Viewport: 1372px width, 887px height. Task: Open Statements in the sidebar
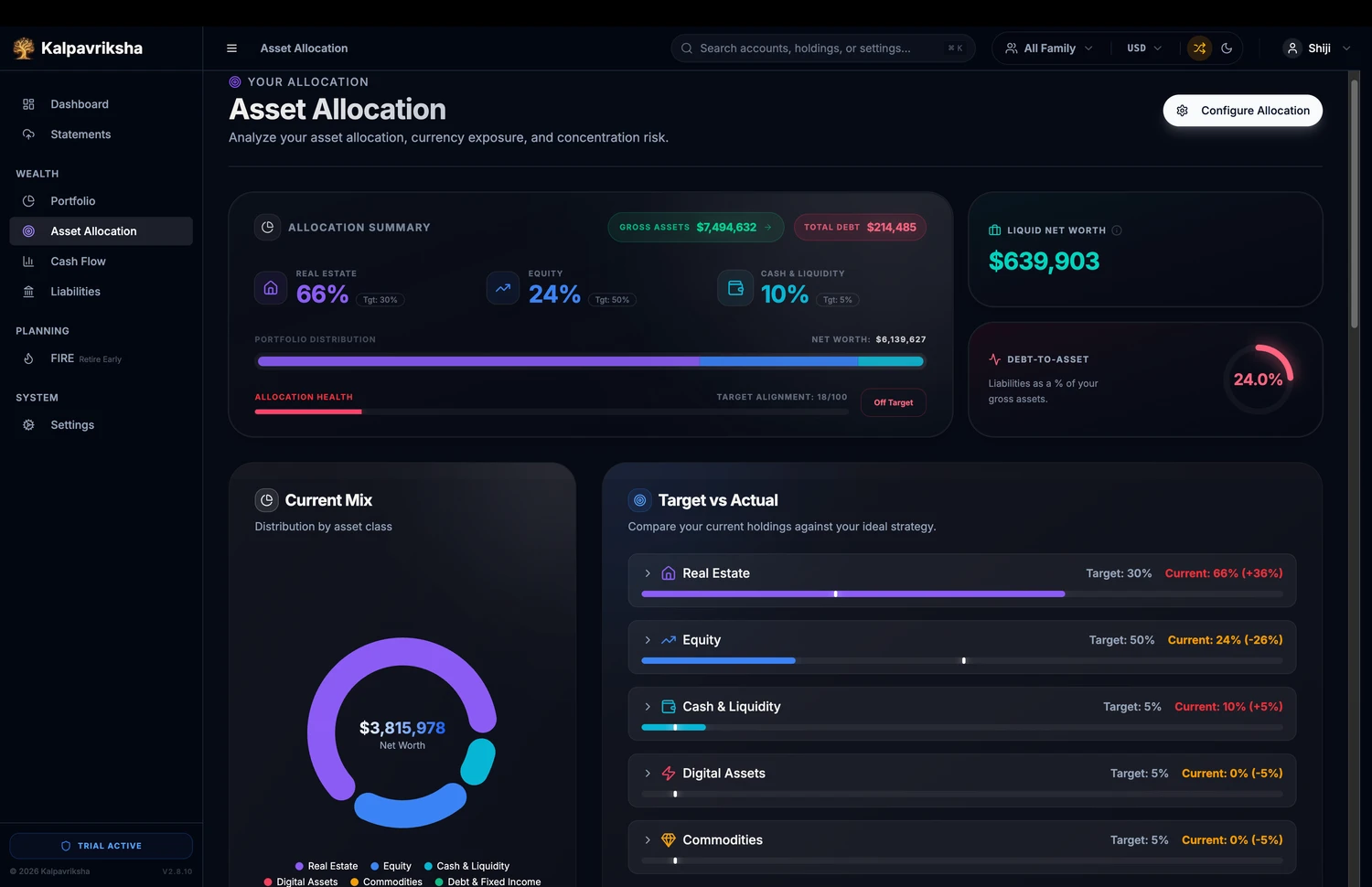(x=102, y=134)
